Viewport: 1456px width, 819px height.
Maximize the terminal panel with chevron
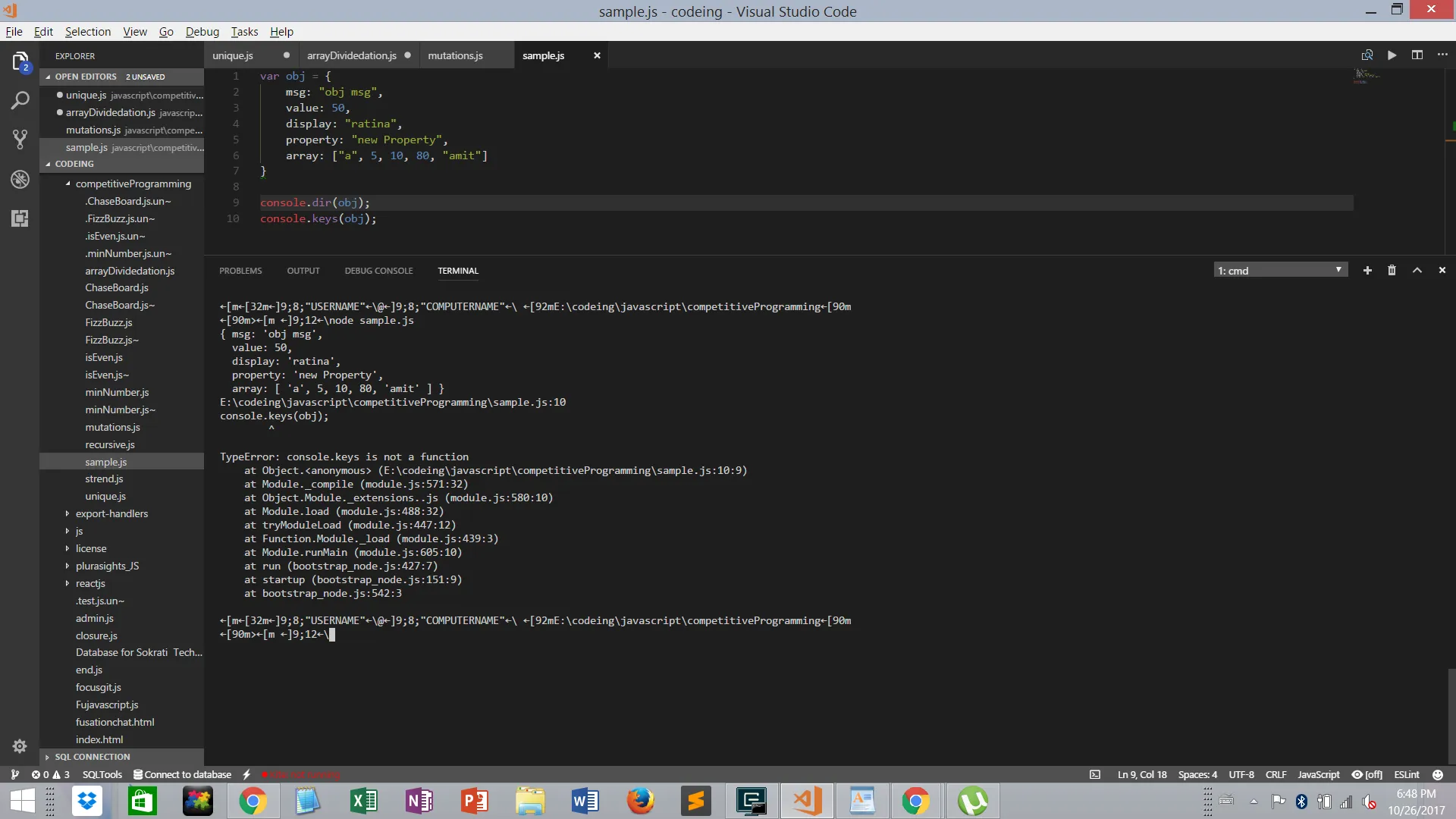pos(1417,271)
